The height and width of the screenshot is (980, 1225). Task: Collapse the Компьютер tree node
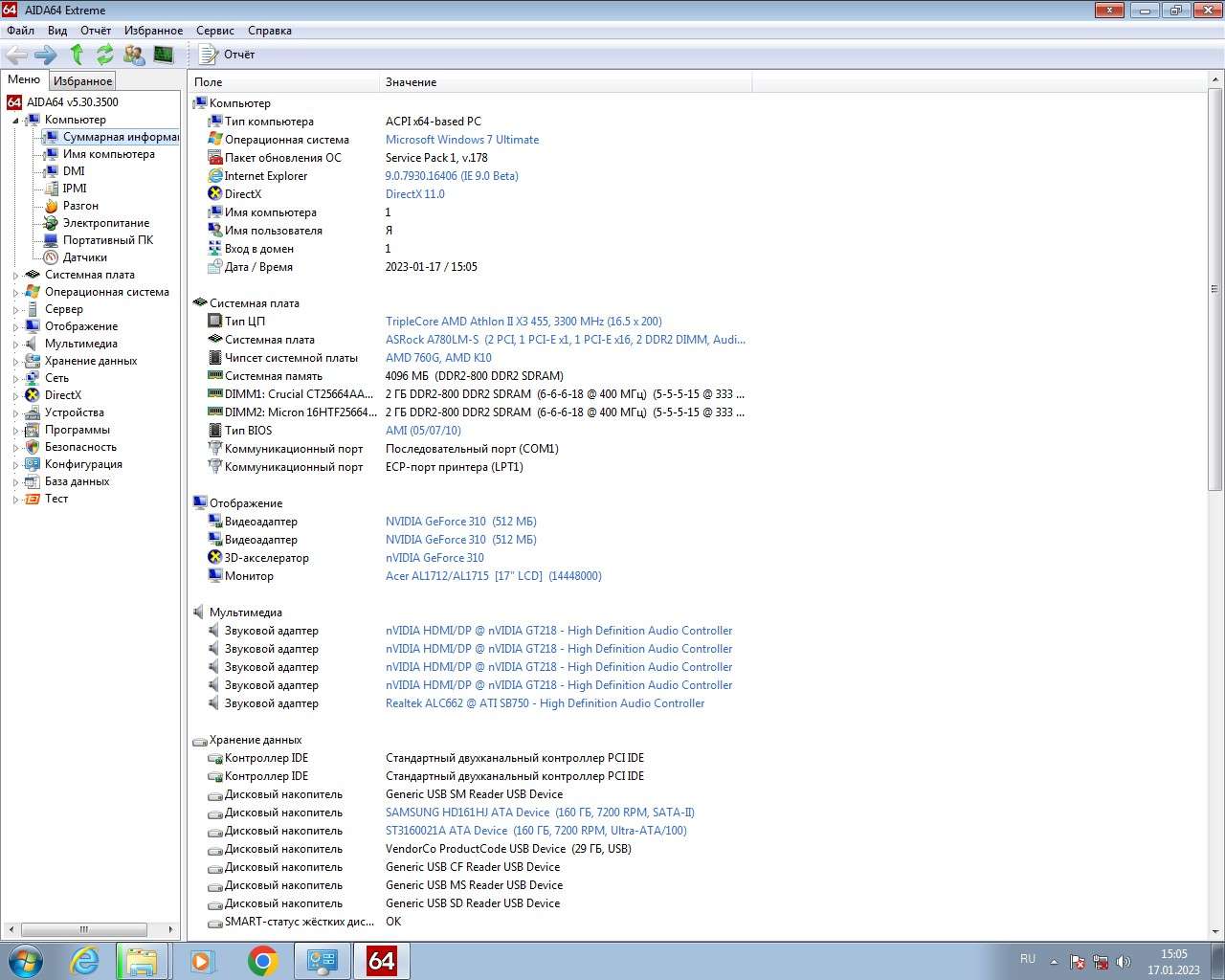[x=15, y=121]
